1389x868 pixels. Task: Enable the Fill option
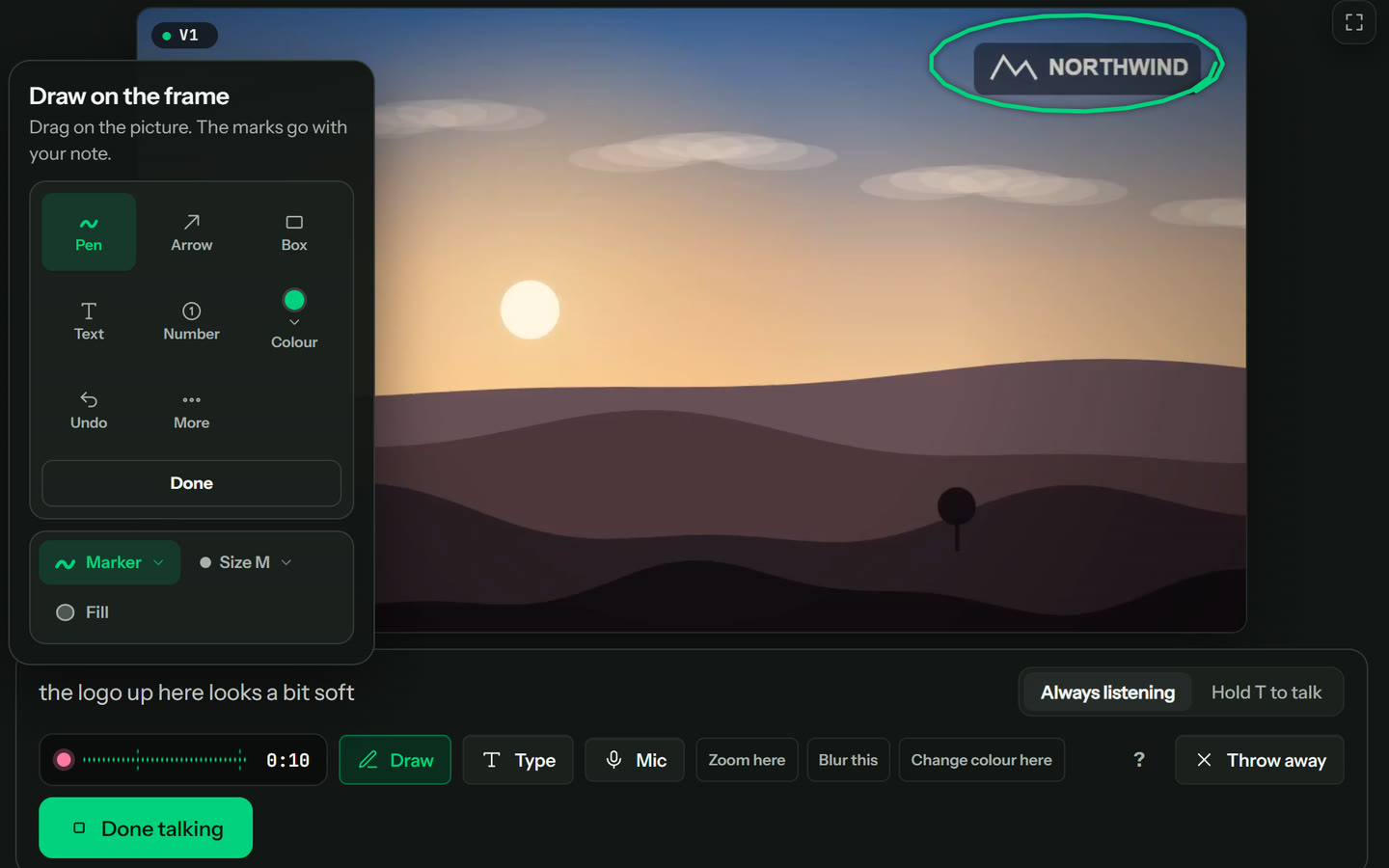click(x=83, y=612)
